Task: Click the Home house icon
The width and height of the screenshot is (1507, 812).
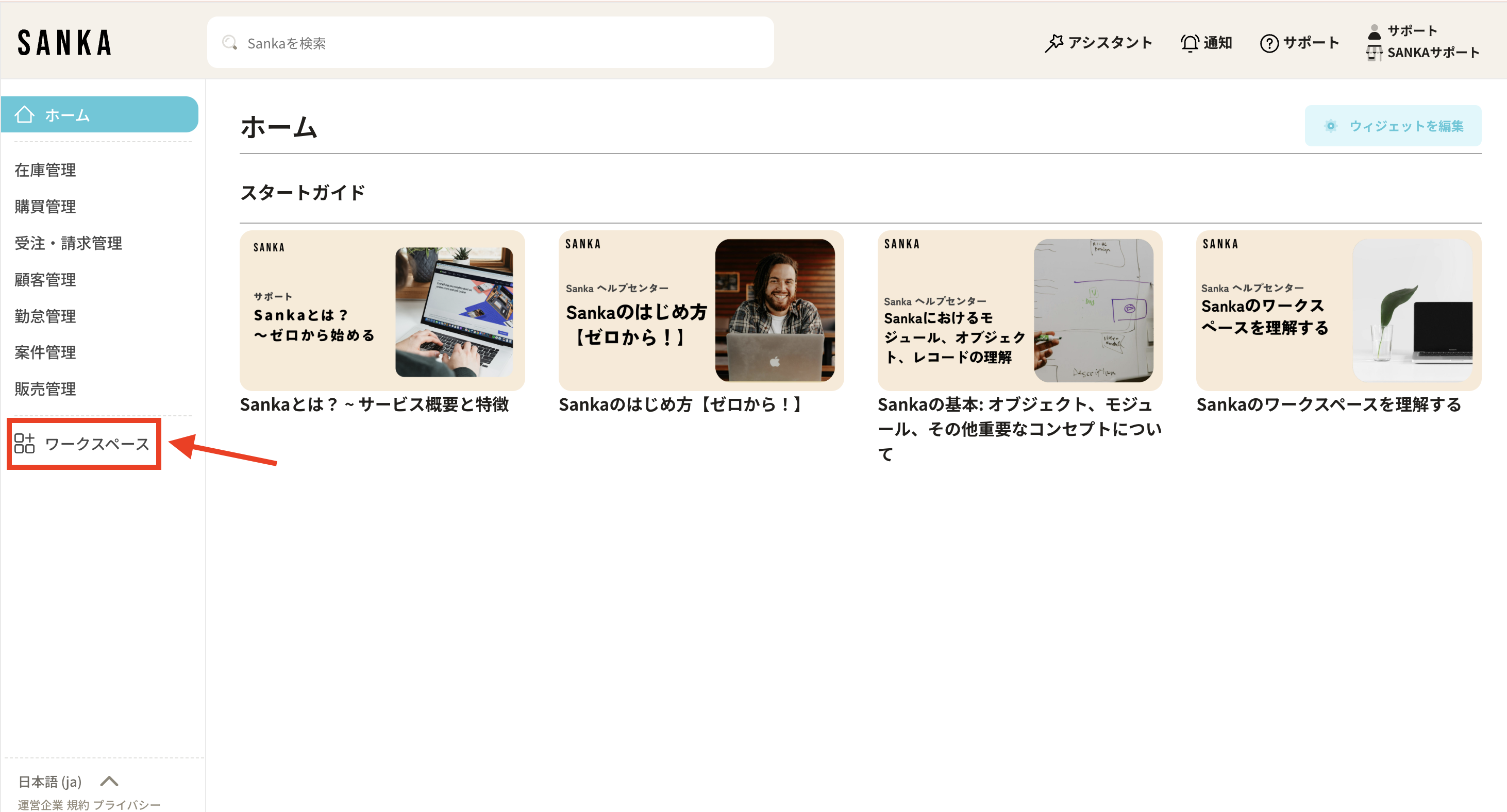Action: [25, 115]
